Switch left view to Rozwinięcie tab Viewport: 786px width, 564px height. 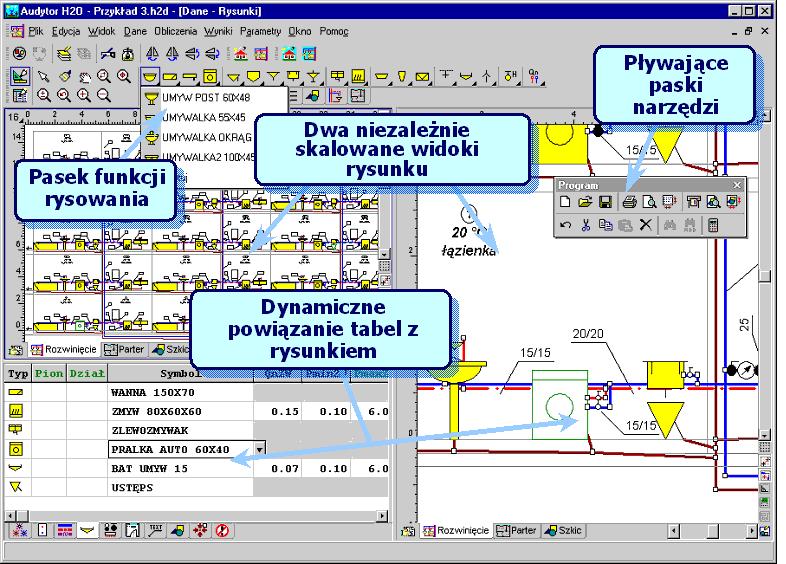(64, 349)
